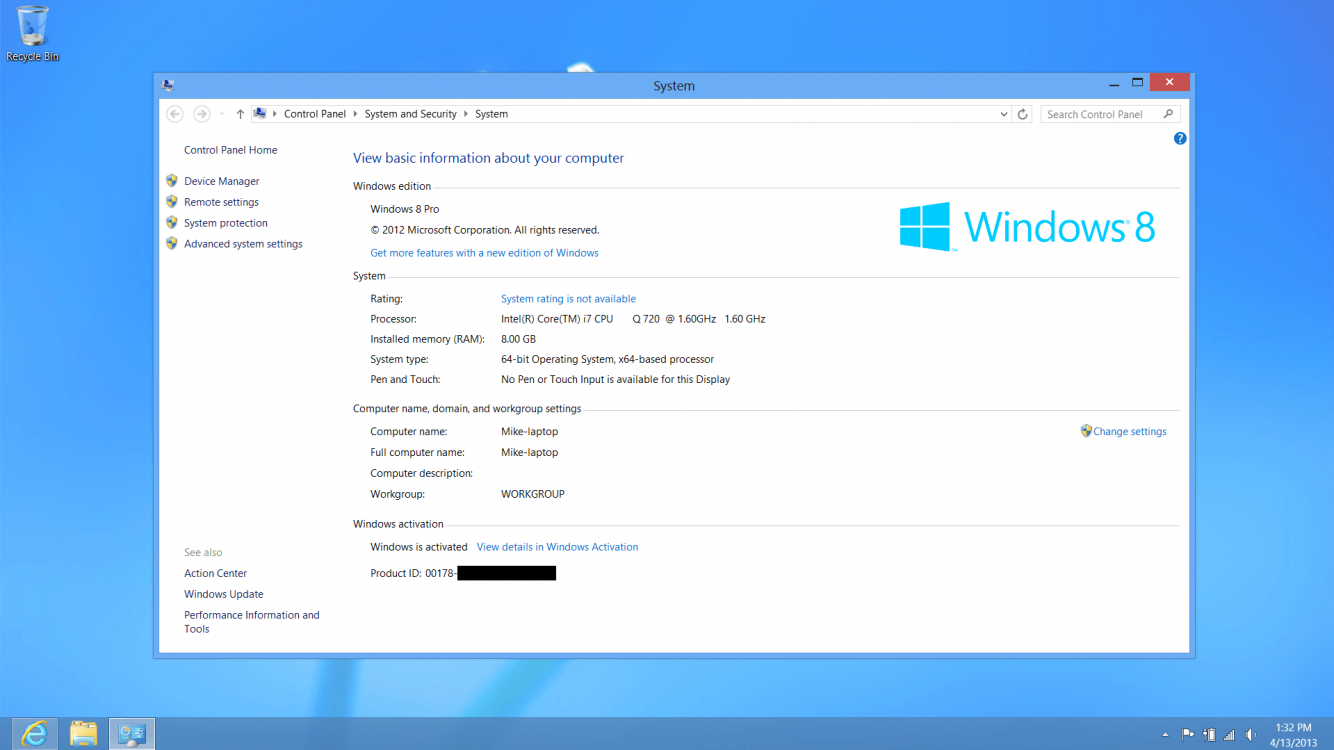Open Remote settings
The width and height of the screenshot is (1334, 750).
221,202
